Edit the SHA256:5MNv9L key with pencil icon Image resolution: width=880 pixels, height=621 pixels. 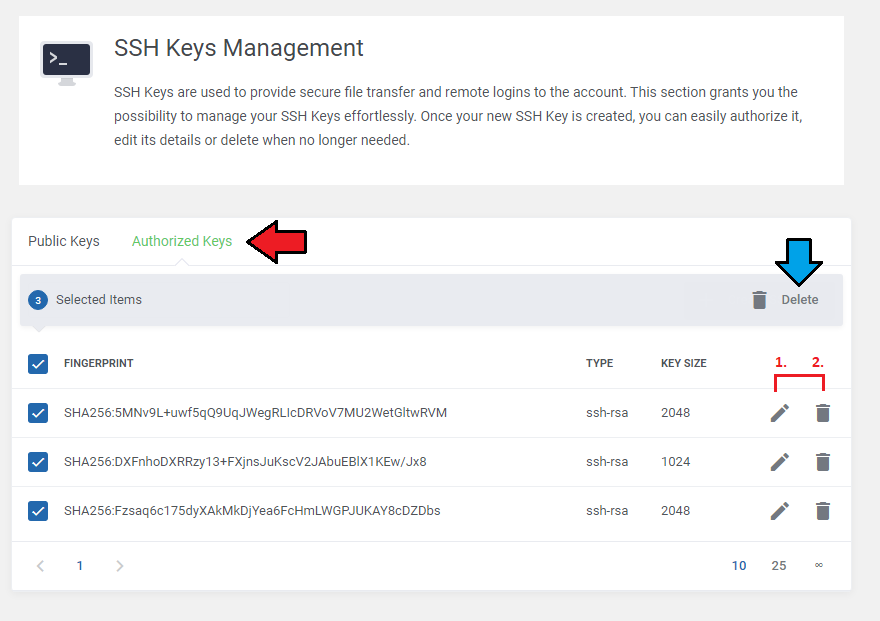[780, 413]
